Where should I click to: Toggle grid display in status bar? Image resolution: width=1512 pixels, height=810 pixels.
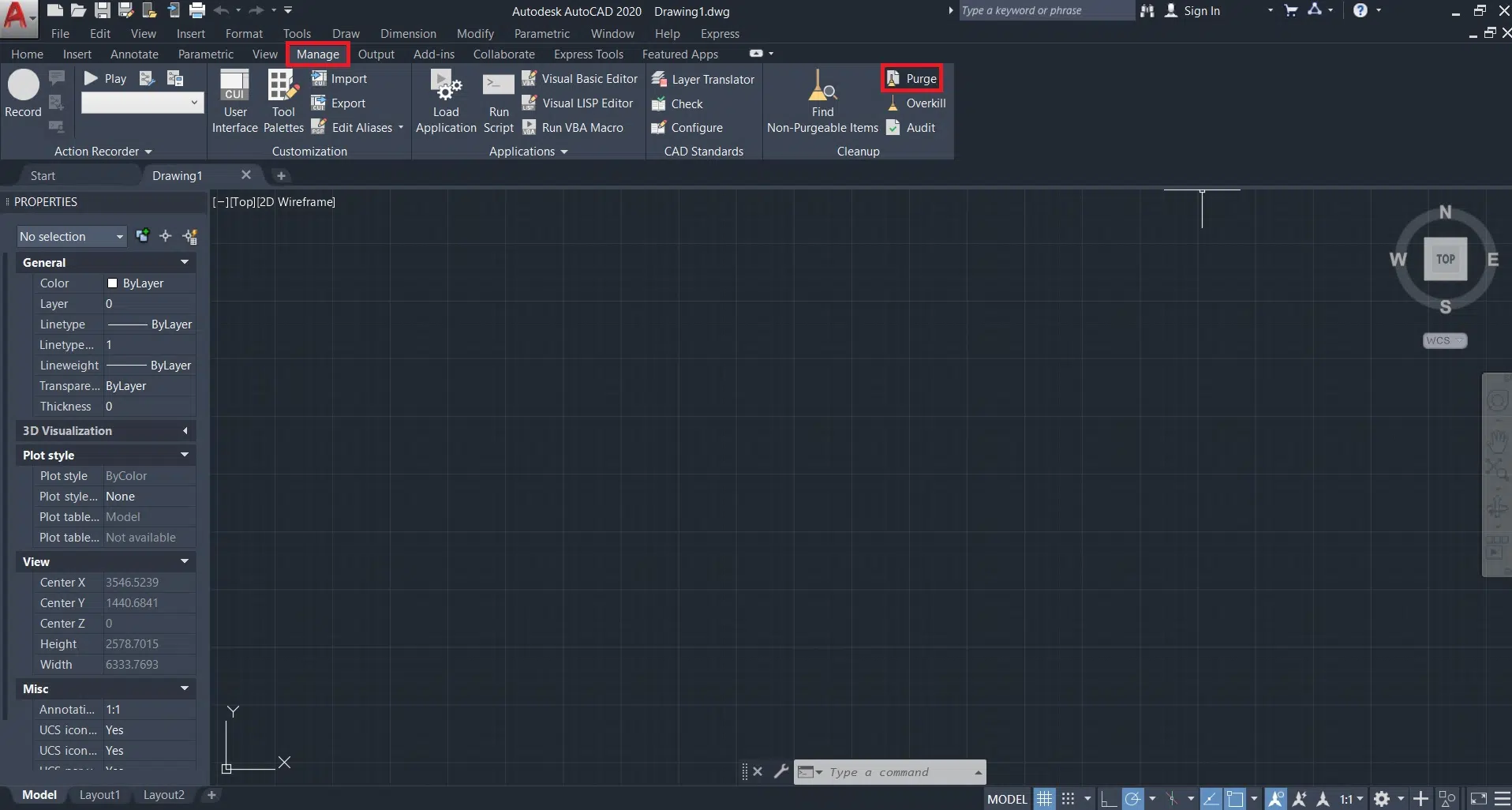1044,799
